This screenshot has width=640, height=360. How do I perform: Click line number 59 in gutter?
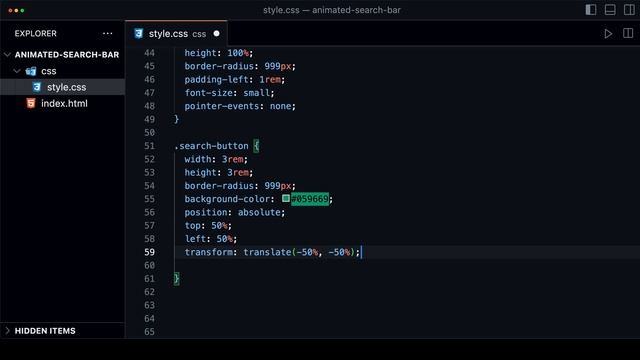click(149, 252)
